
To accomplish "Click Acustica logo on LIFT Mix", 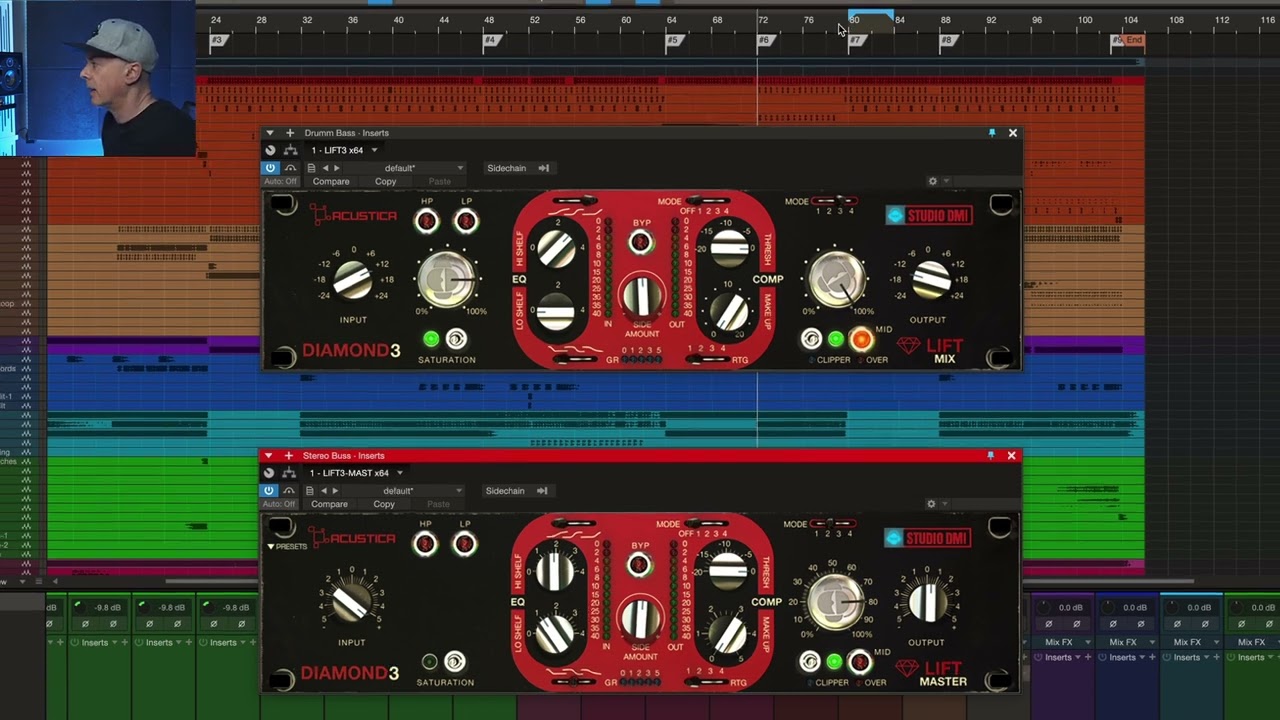I will pyautogui.click(x=352, y=214).
